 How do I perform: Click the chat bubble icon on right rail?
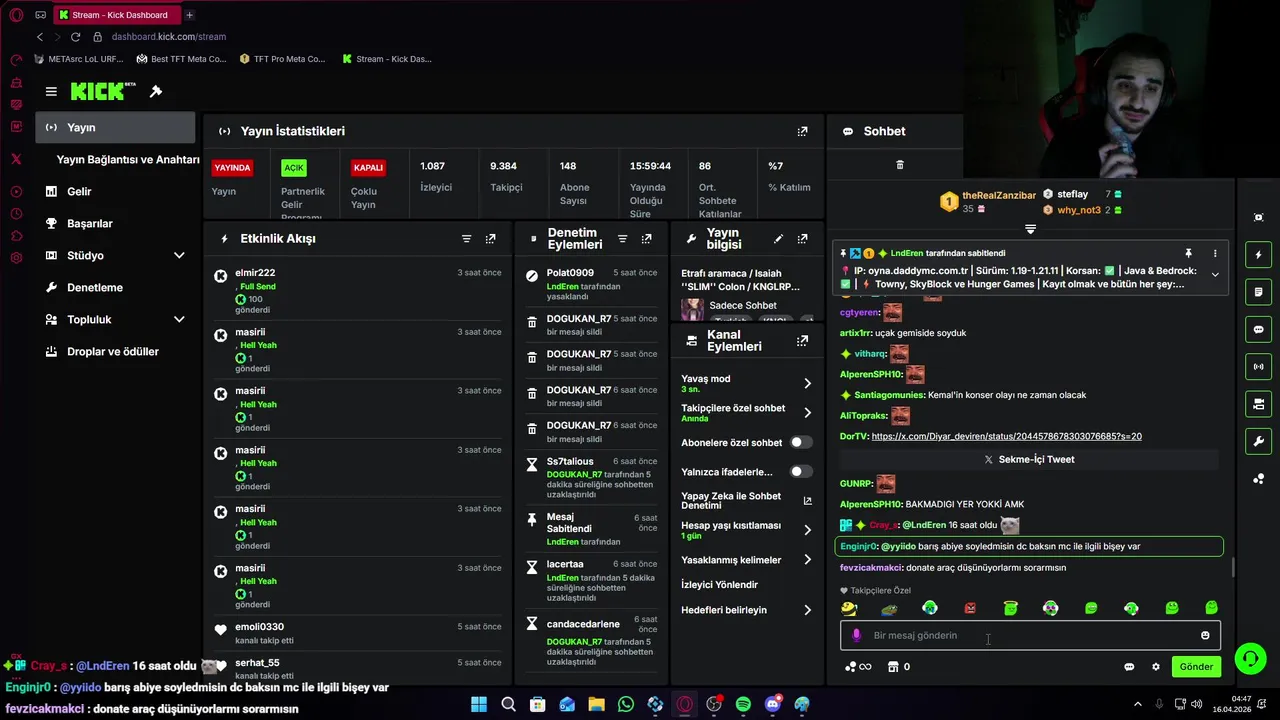(x=1258, y=329)
